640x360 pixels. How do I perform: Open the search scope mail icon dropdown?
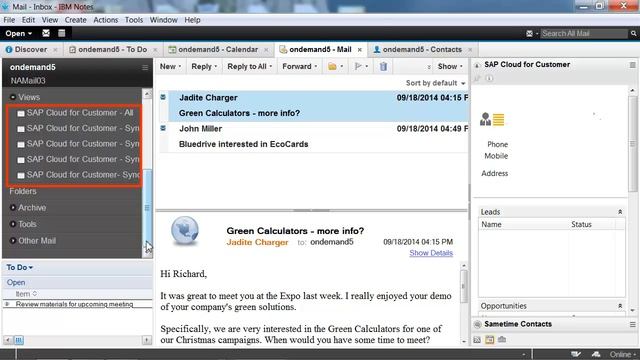(x=531, y=33)
